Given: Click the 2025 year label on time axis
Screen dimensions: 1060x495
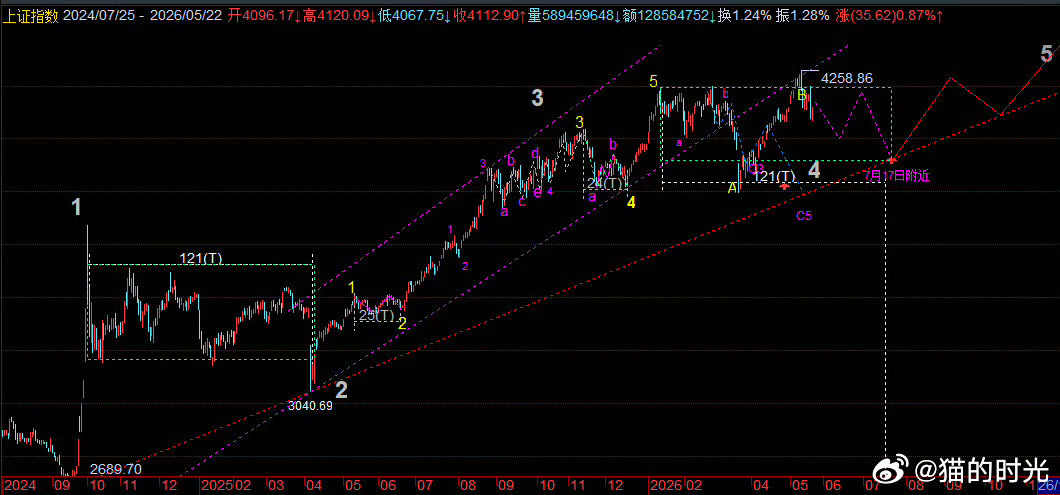Looking at the screenshot, I should click(x=215, y=486).
